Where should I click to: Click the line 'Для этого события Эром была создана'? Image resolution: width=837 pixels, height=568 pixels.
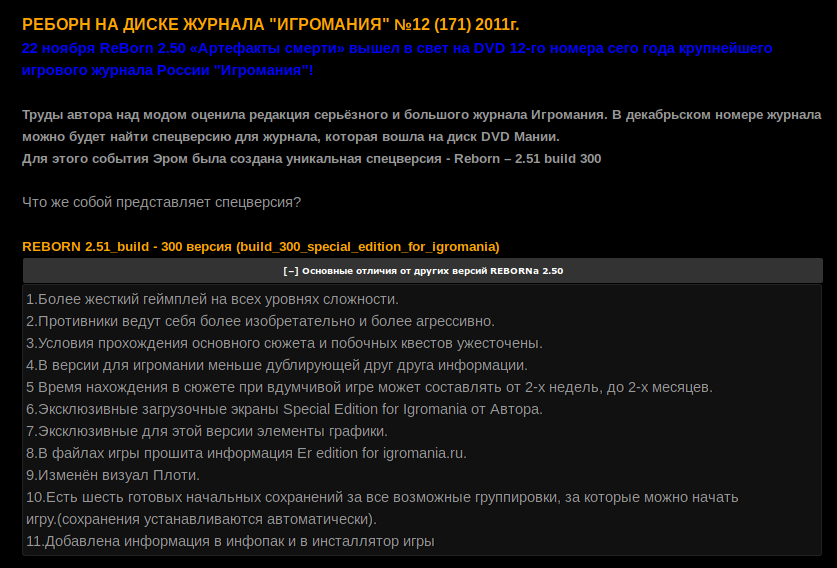(x=311, y=159)
